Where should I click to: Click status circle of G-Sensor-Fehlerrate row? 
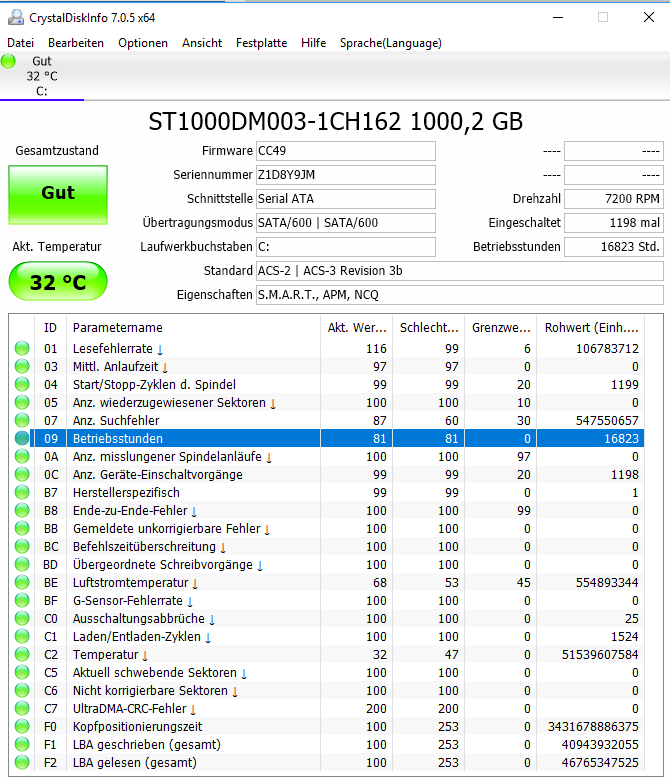point(22,600)
